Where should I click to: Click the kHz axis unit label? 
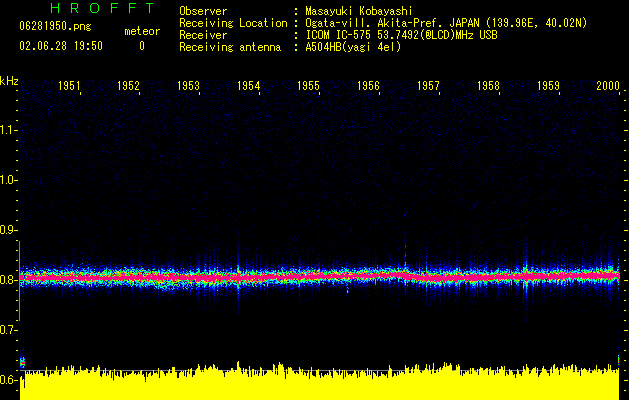(x=9, y=81)
